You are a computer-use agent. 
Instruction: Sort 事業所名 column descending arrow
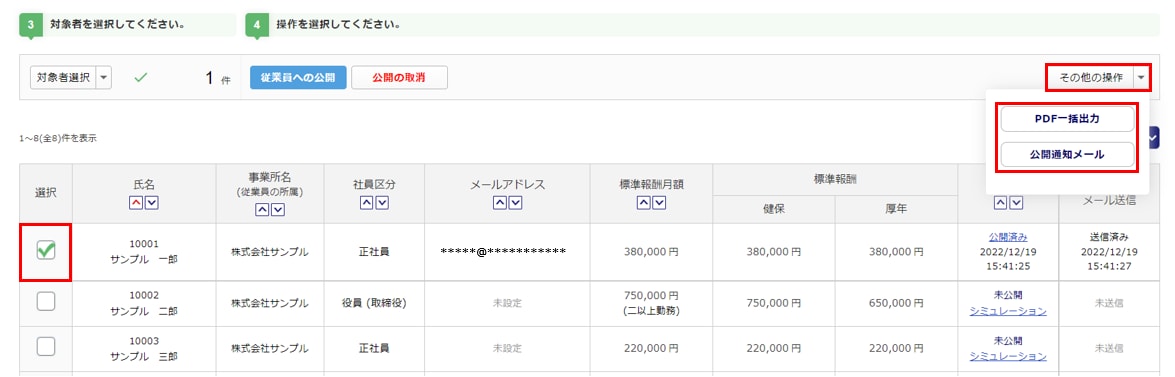point(278,210)
